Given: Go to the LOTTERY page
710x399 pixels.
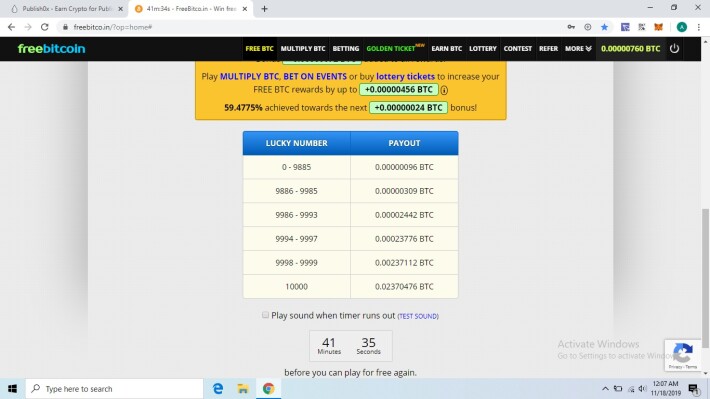Looking at the screenshot, I should pos(483,48).
